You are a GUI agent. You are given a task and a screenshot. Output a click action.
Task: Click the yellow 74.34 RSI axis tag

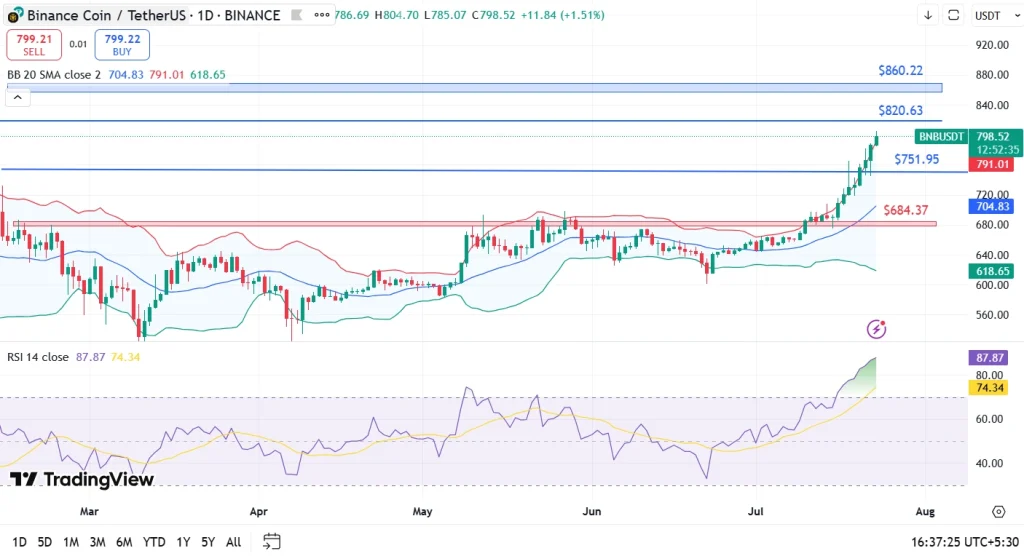pyautogui.click(x=989, y=388)
